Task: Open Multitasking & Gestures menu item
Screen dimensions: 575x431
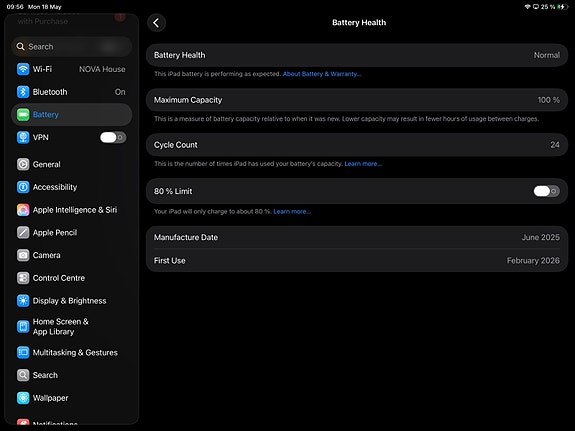Action: 72,353
